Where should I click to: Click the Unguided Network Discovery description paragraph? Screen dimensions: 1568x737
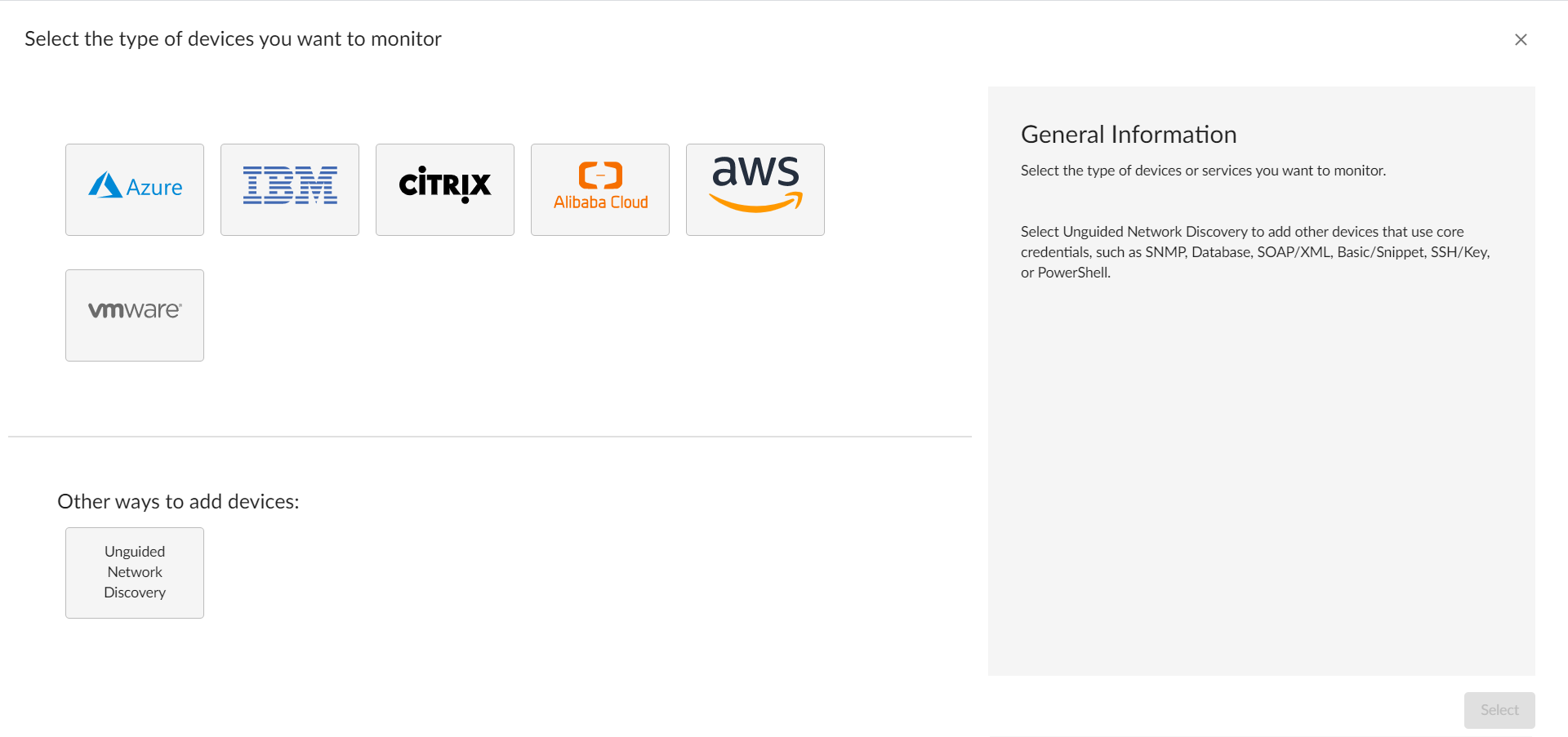(x=1255, y=252)
